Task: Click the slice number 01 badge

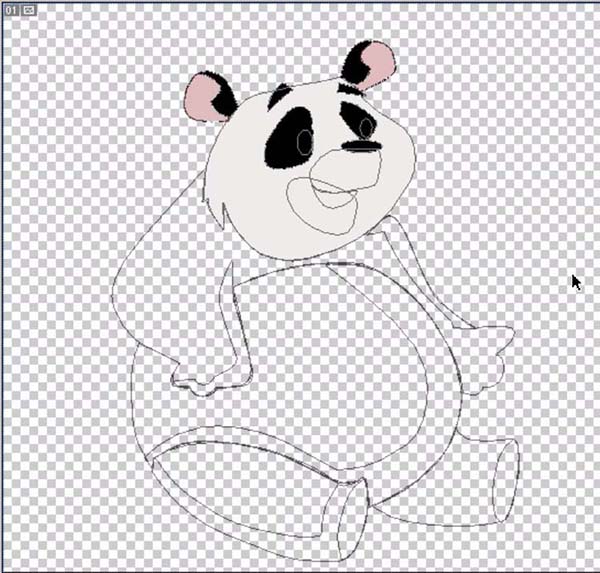Action: pyautogui.click(x=11, y=10)
